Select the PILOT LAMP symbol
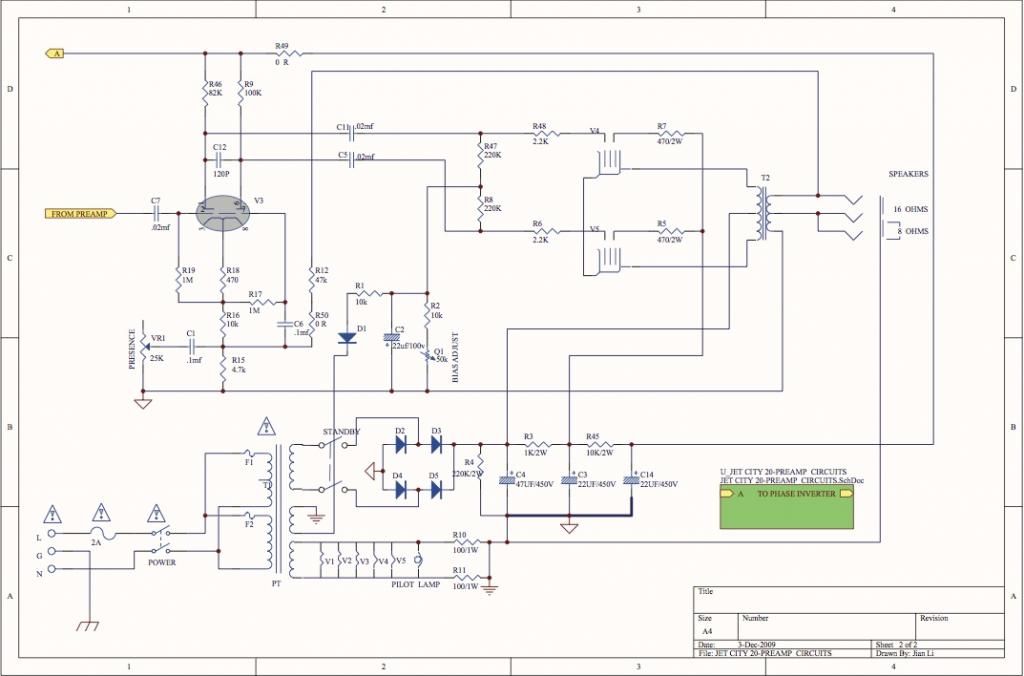 [x=418, y=560]
